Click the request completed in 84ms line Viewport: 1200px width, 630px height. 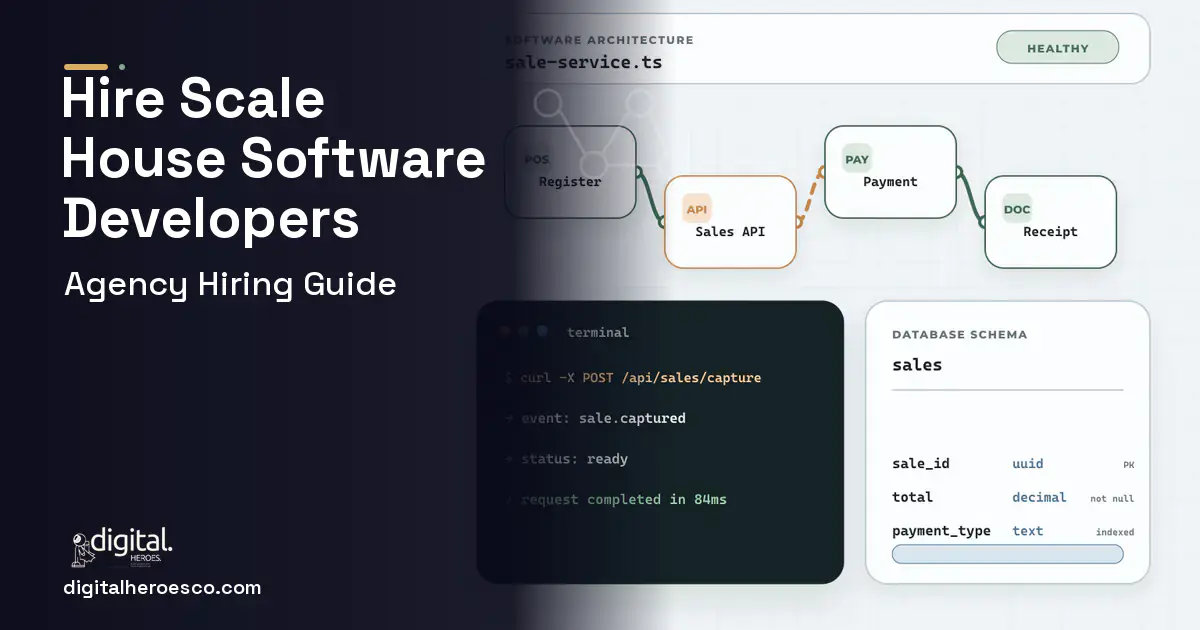[615, 499]
